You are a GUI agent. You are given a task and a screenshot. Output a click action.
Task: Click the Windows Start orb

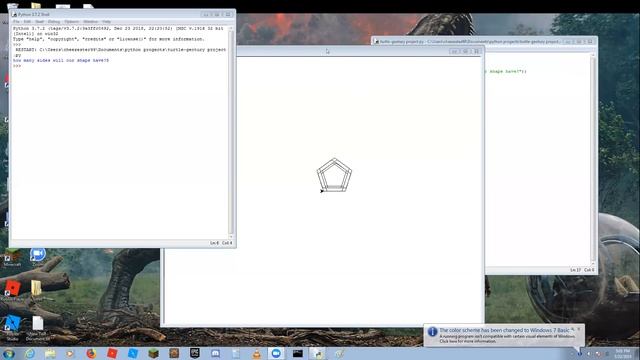pyautogui.click(x=9, y=353)
